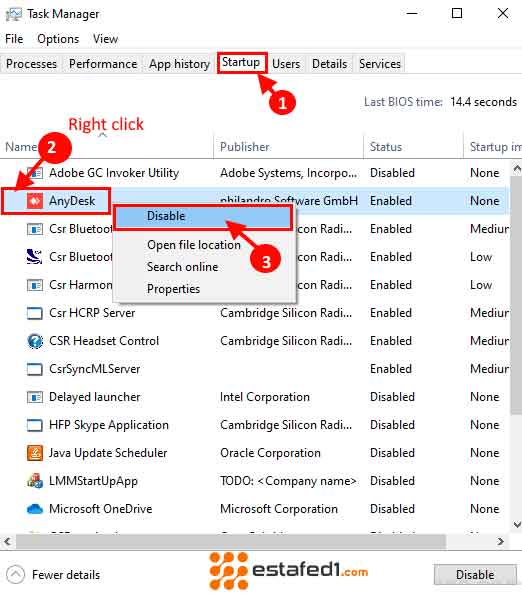Choose Open file location in the context menu
The height and width of the screenshot is (595, 522).
coord(193,245)
